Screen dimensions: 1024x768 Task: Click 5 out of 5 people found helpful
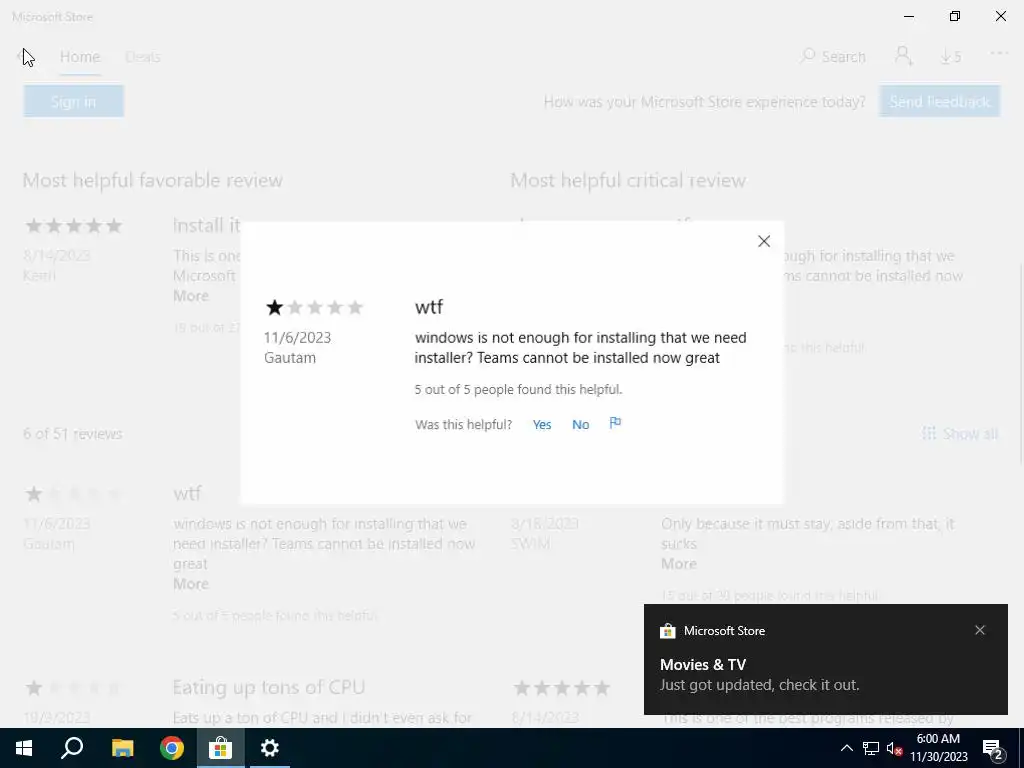(x=518, y=389)
